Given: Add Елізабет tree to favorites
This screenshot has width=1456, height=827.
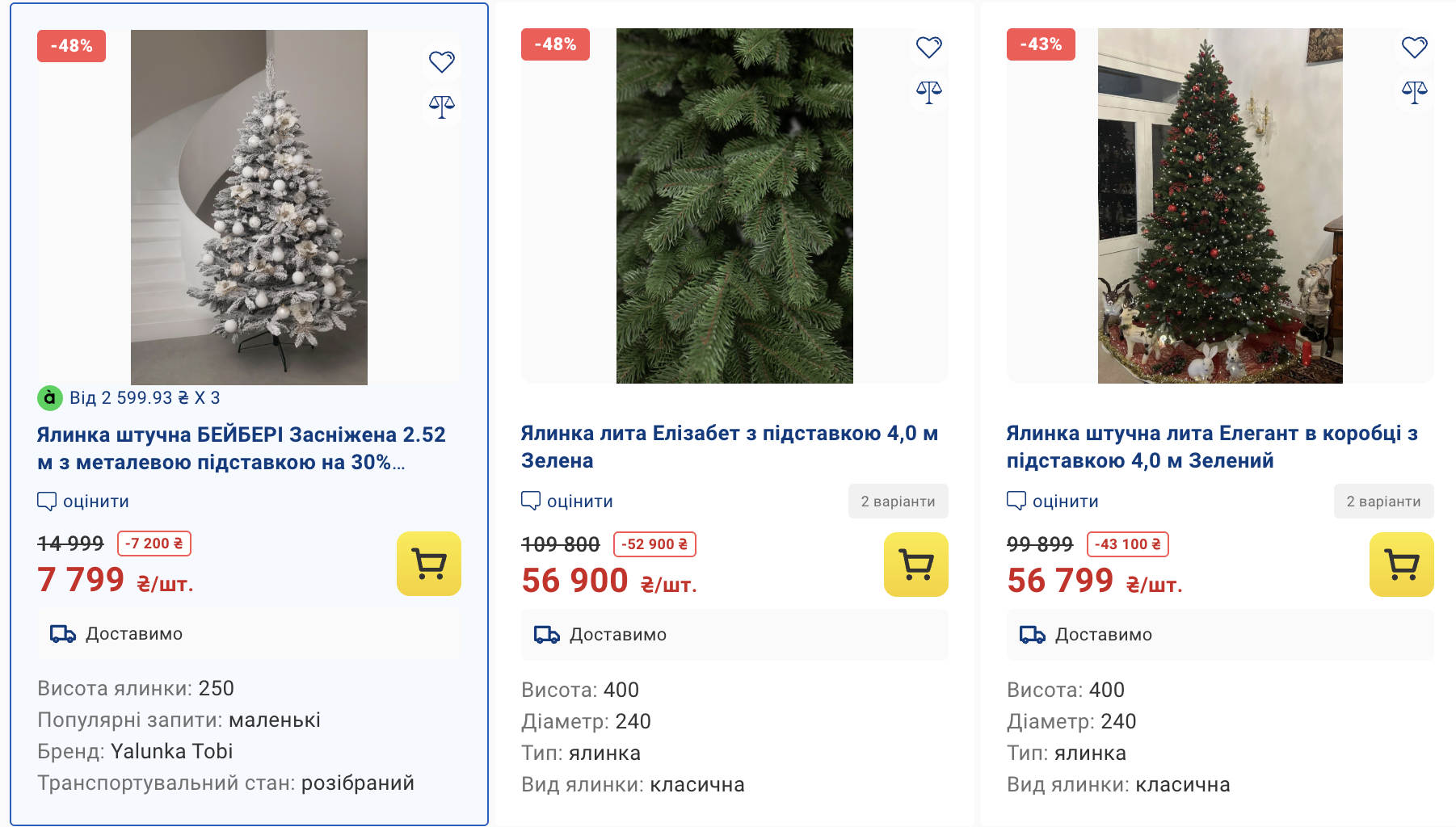Looking at the screenshot, I should tap(928, 47).
